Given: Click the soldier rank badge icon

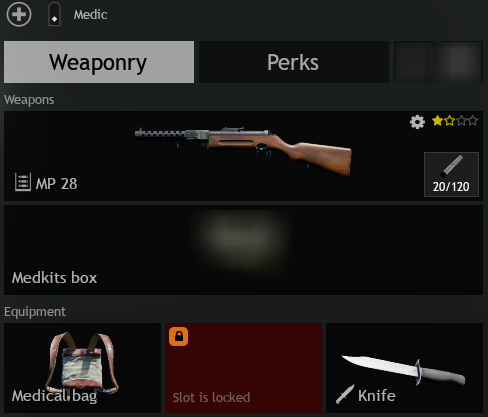Looking at the screenshot, I should click(54, 14).
